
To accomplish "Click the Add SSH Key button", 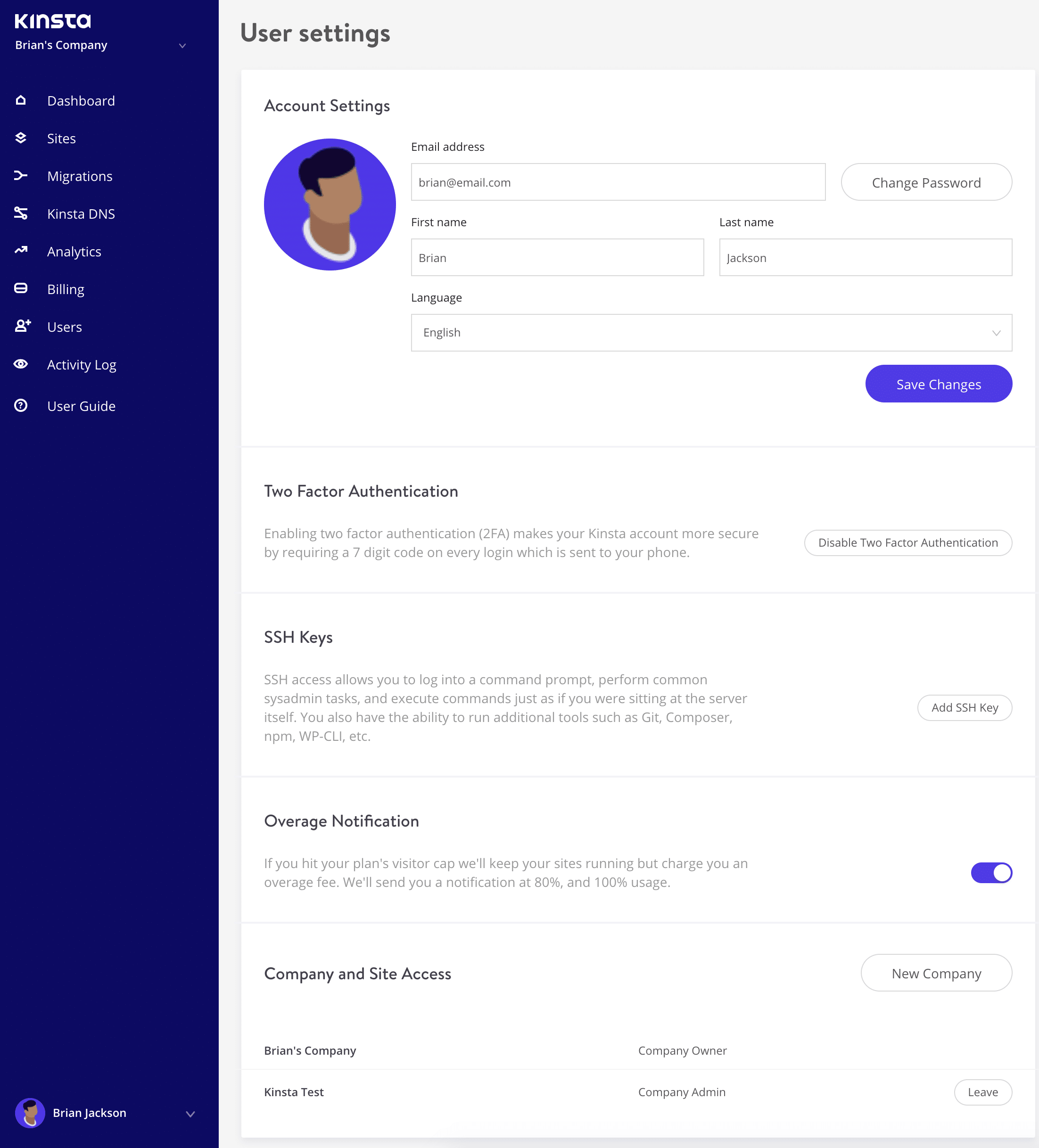I will pos(964,707).
